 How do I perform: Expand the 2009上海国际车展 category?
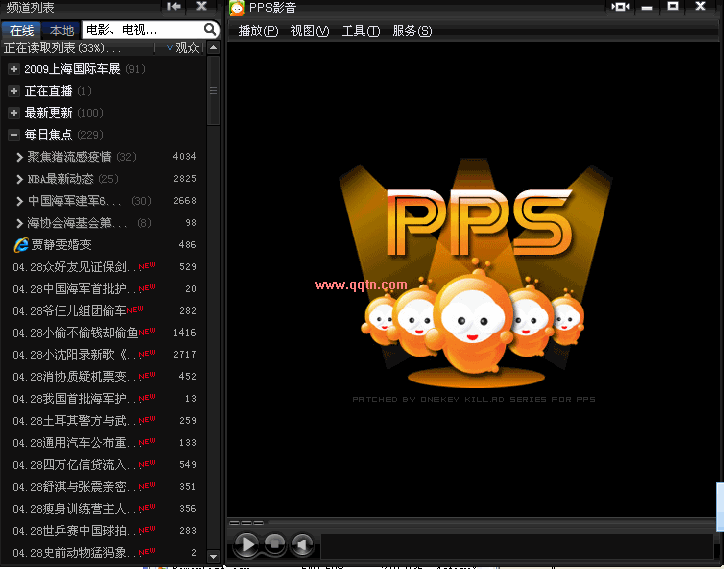14,69
